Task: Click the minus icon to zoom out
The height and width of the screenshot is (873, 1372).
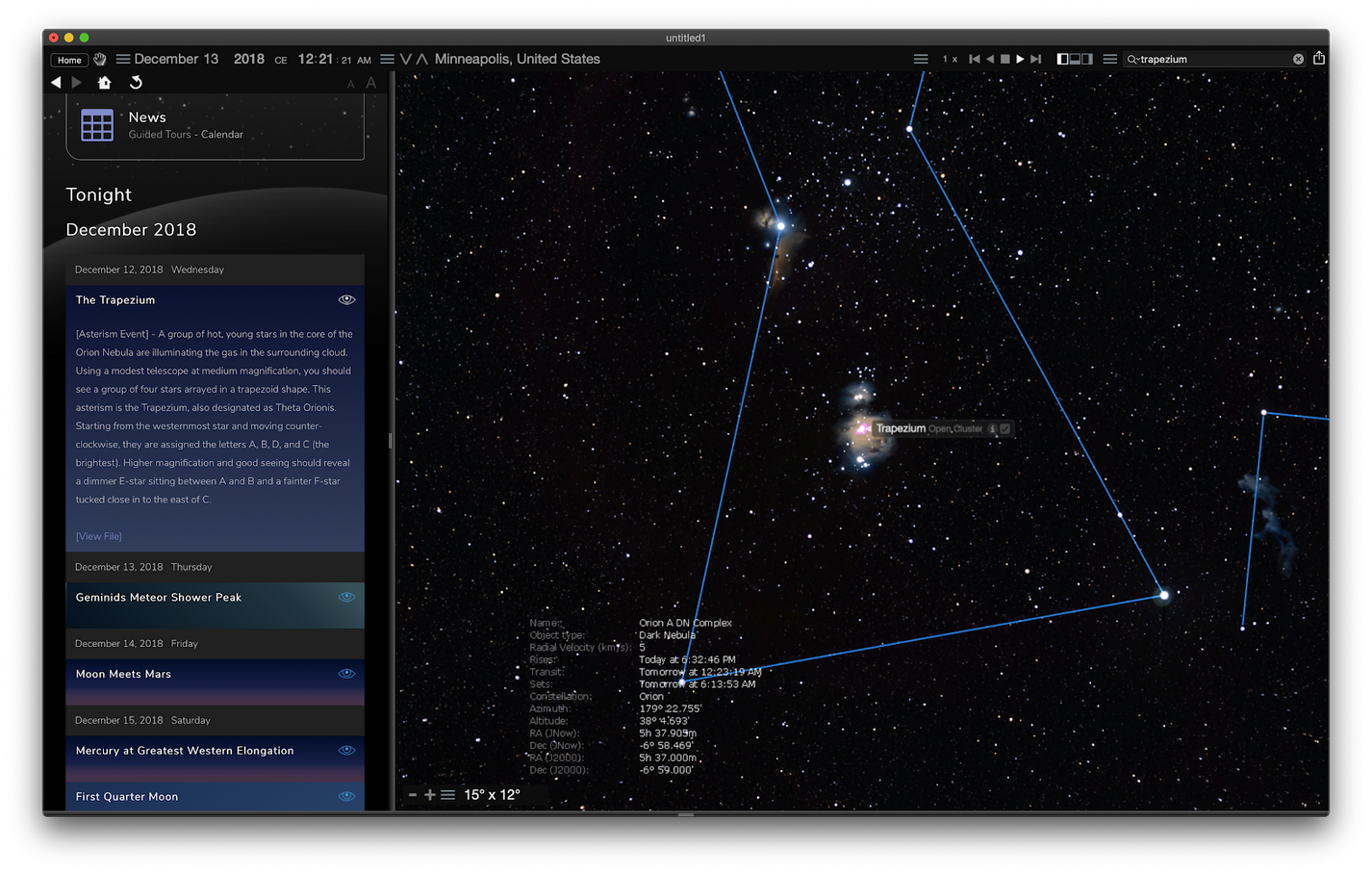Action: pos(413,794)
